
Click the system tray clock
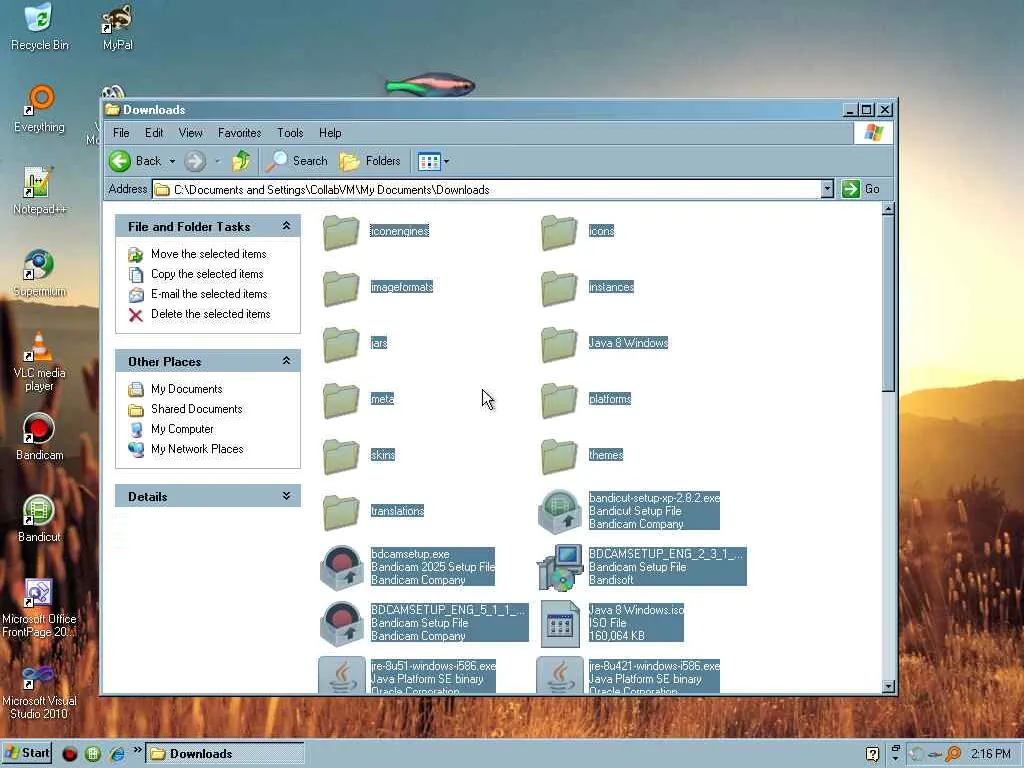tap(990, 754)
